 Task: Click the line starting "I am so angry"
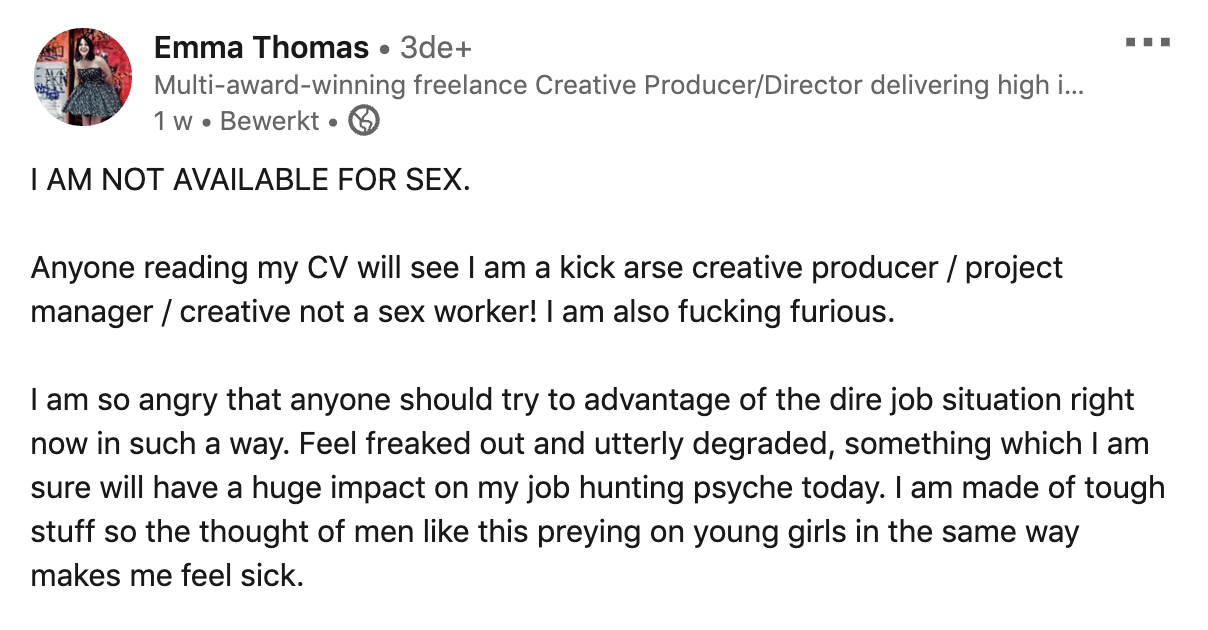coord(582,400)
